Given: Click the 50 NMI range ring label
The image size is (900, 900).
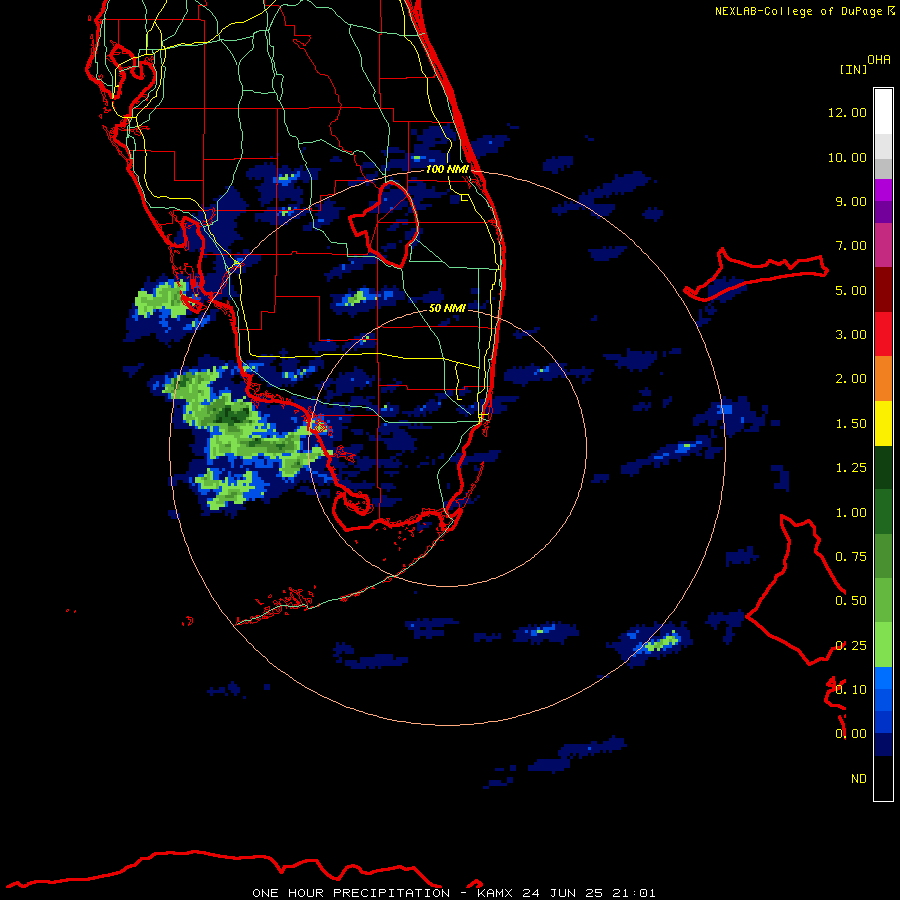Looking at the screenshot, I should pyautogui.click(x=447, y=308).
